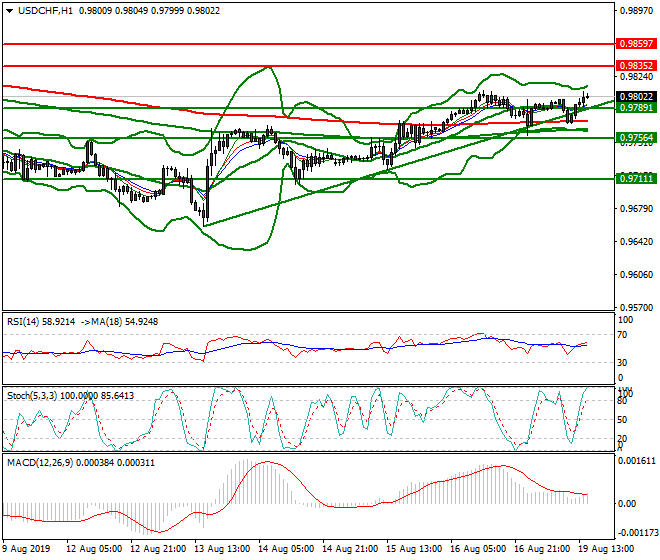Click the 0.96420 price axis value
Image resolution: width=660 pixels, height=560 pixels.
[x=636, y=242]
